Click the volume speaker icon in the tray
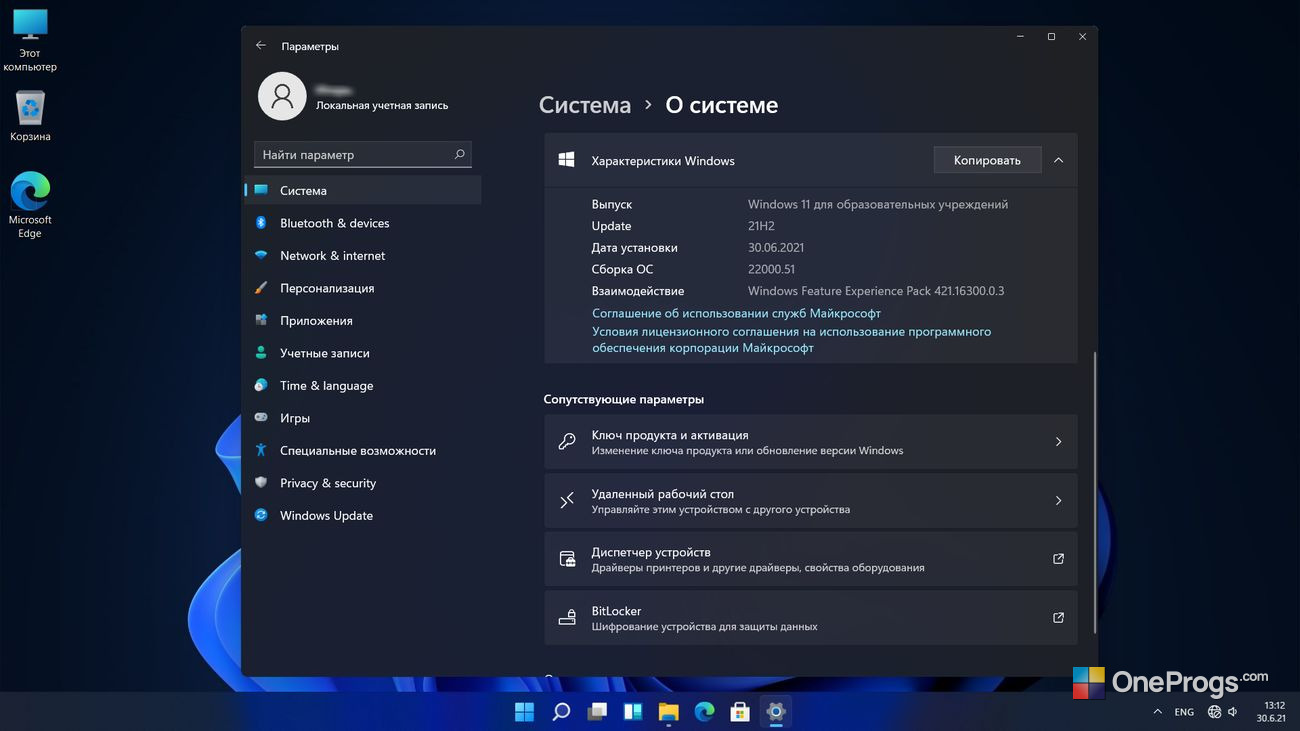The width and height of the screenshot is (1300, 731). pyautogui.click(x=1233, y=712)
